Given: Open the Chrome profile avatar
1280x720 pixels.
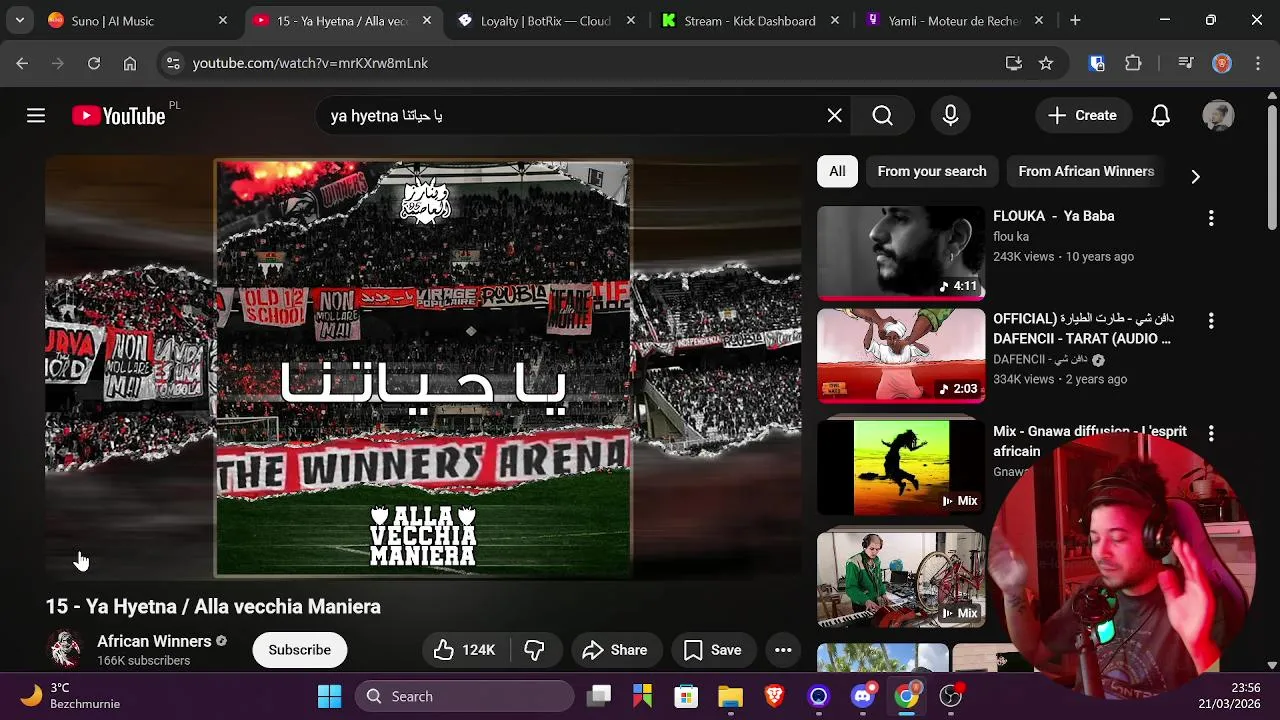Looking at the screenshot, I should (1222, 63).
